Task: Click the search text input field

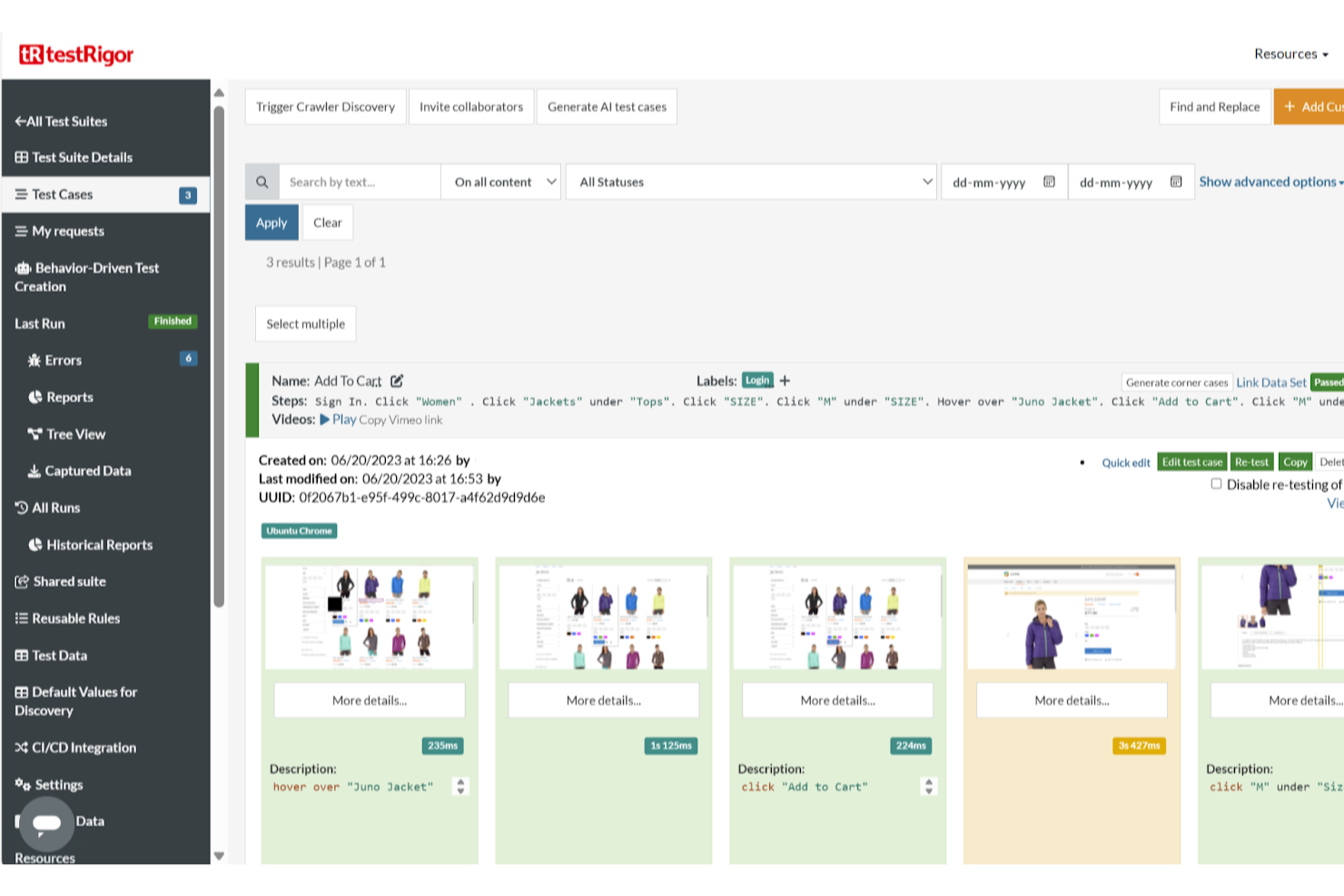Action: pos(359,182)
